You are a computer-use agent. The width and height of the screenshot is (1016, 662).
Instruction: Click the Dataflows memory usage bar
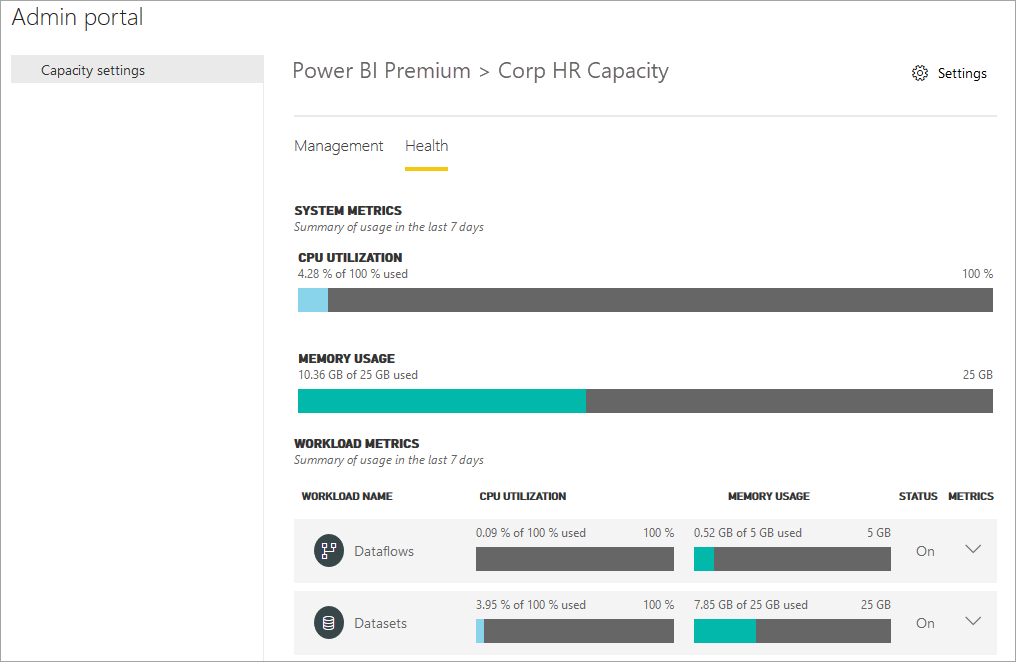(792, 559)
